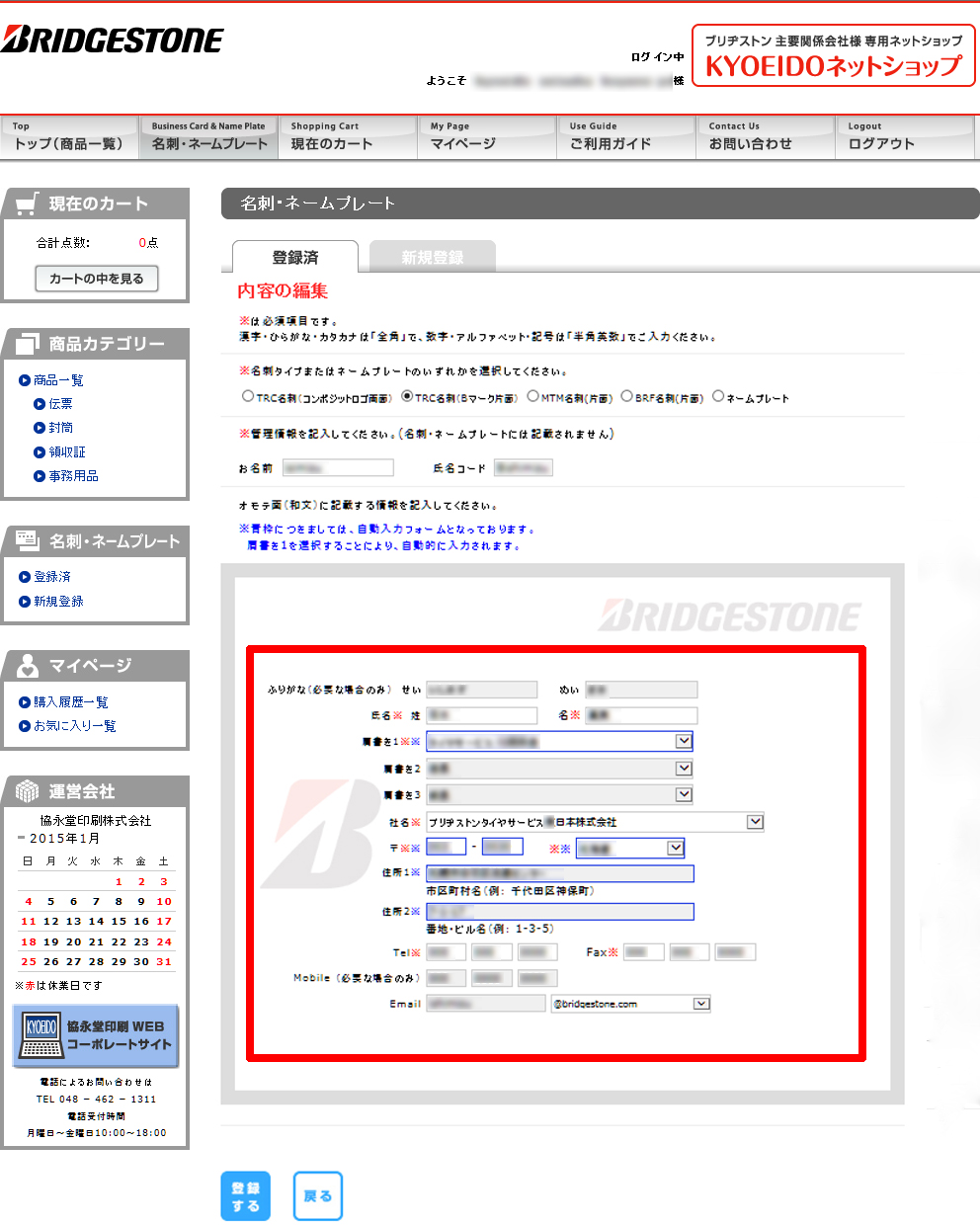Image resolution: width=980 pixels, height=1225 pixels.
Task: Click the 戻る back button
Action: pos(317,1196)
